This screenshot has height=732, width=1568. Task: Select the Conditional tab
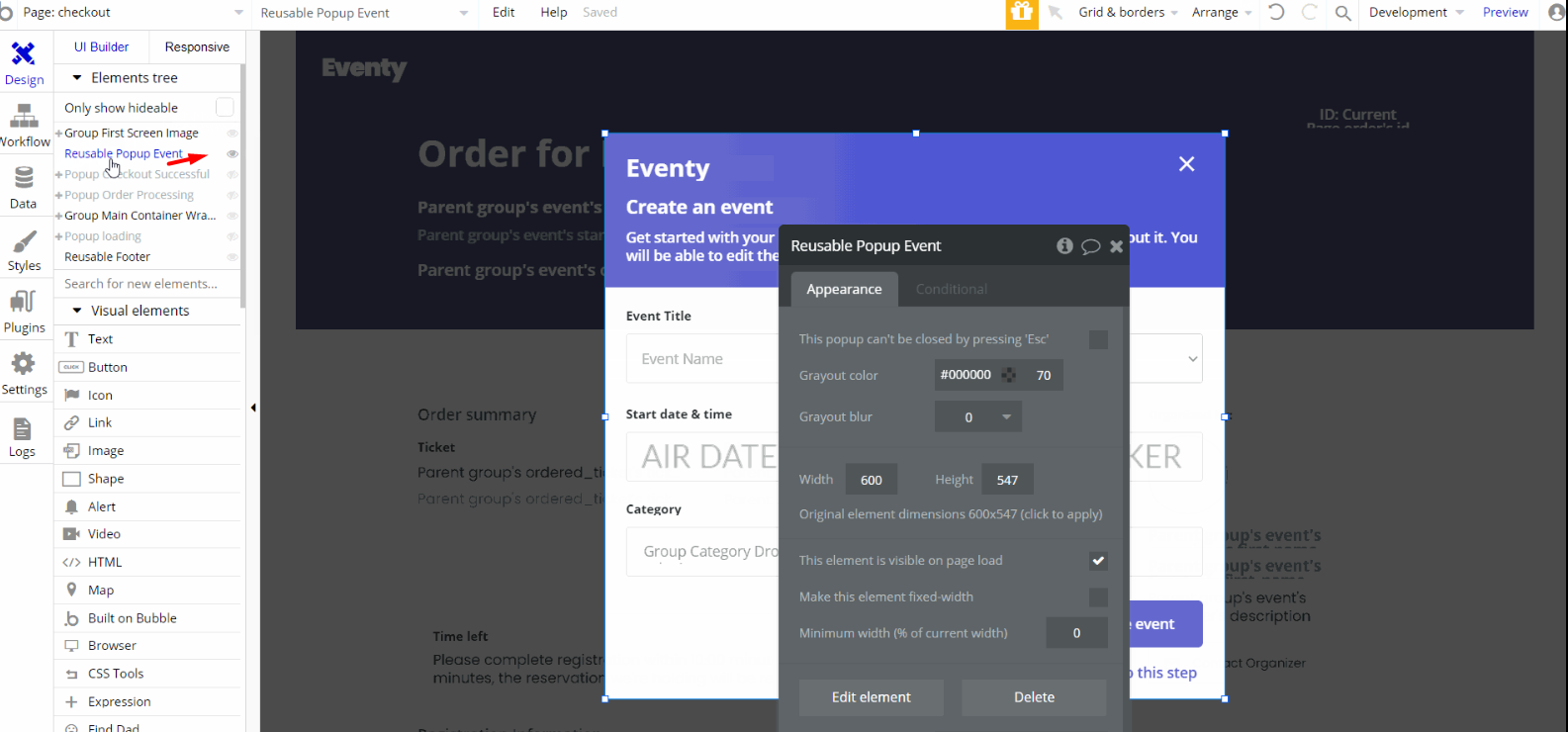point(952,289)
